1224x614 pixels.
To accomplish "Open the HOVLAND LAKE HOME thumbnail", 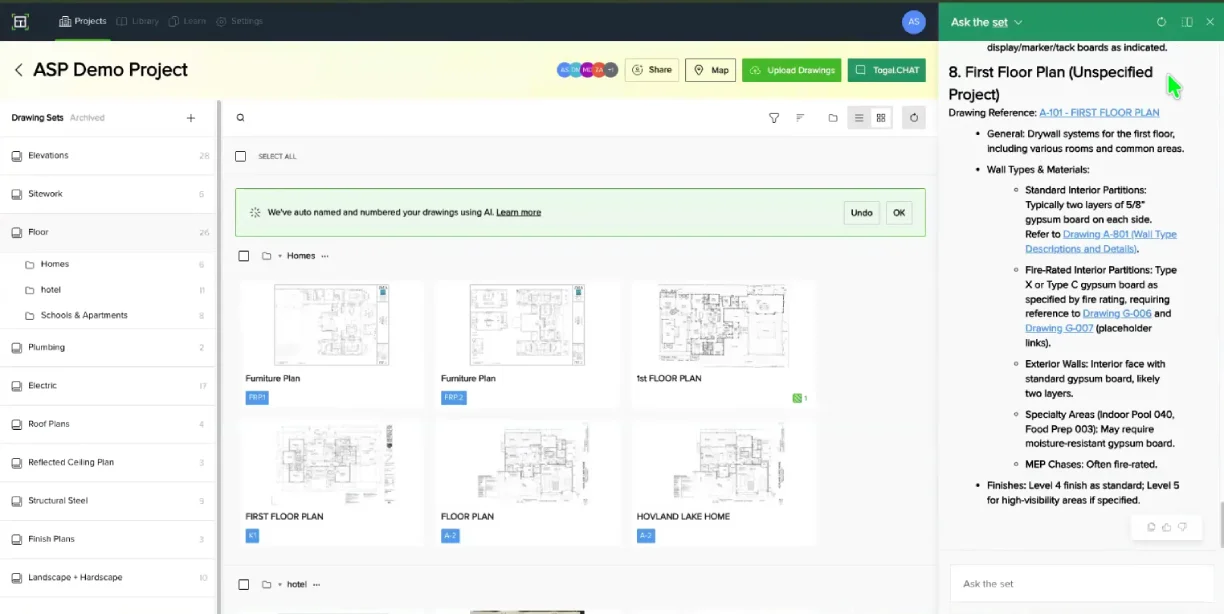I will tap(723, 464).
